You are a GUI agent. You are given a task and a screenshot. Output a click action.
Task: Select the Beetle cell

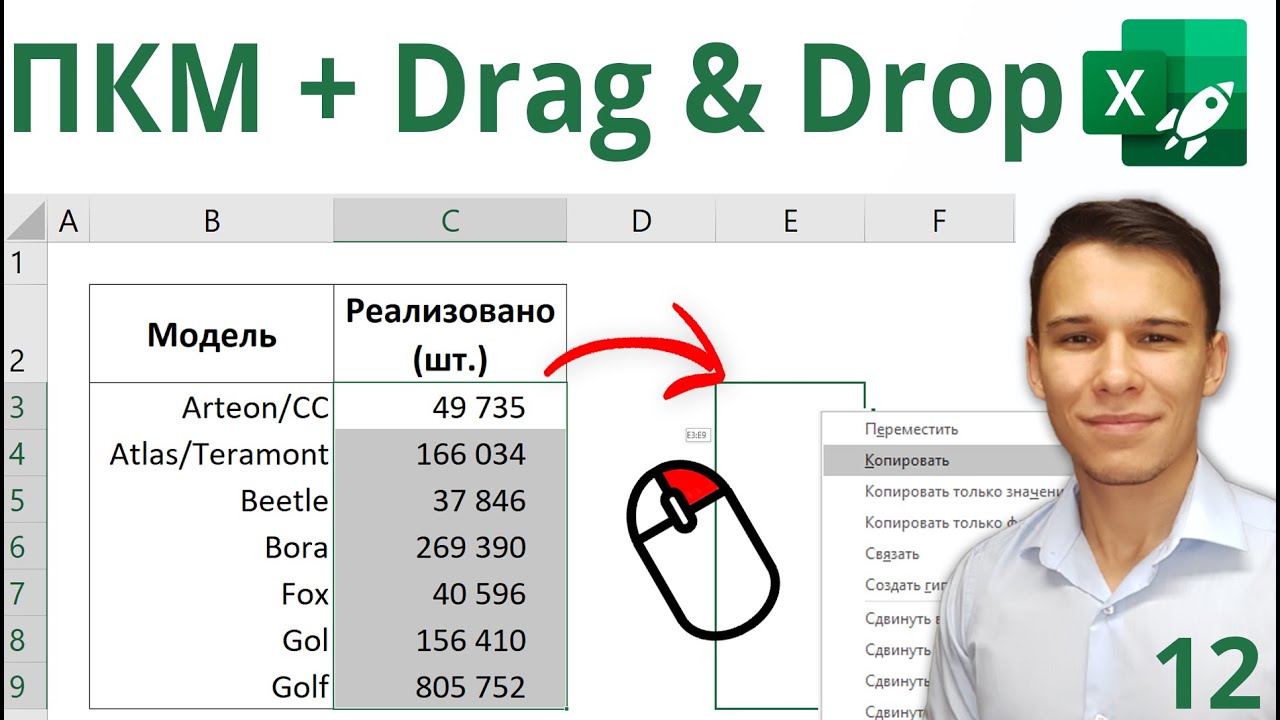click(211, 500)
